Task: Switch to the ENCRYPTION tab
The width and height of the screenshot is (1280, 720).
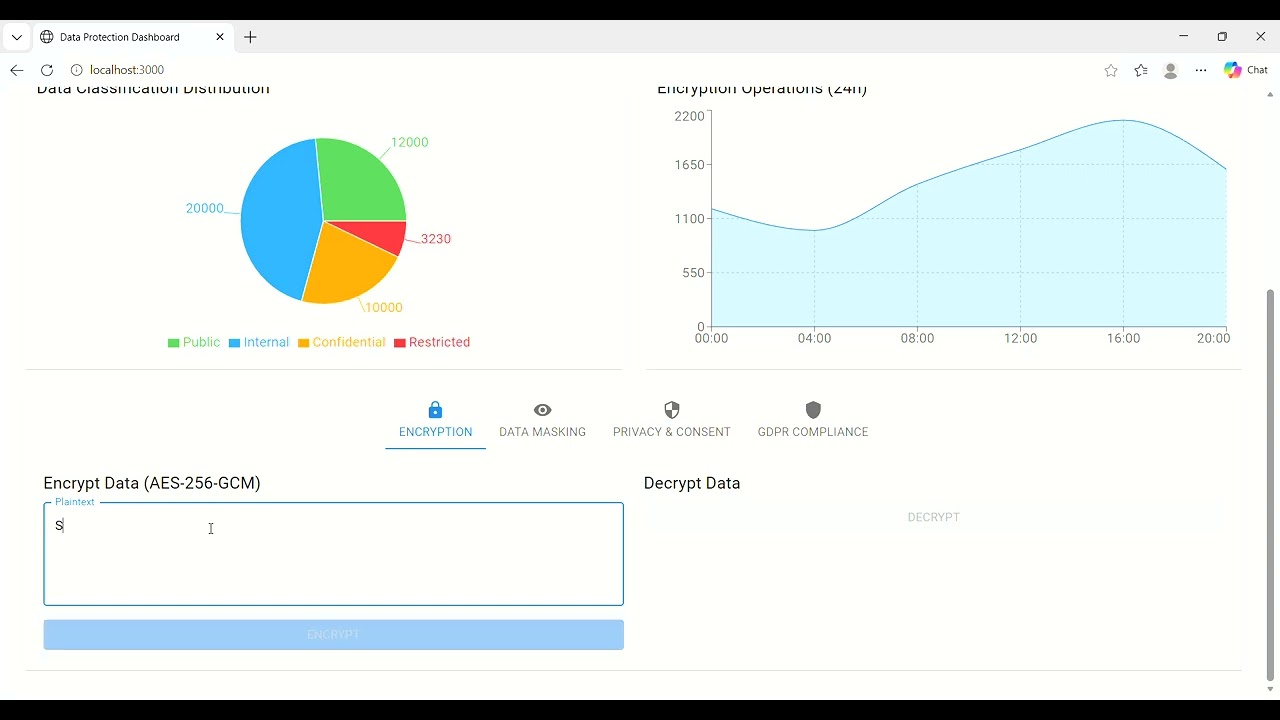Action: (x=435, y=421)
